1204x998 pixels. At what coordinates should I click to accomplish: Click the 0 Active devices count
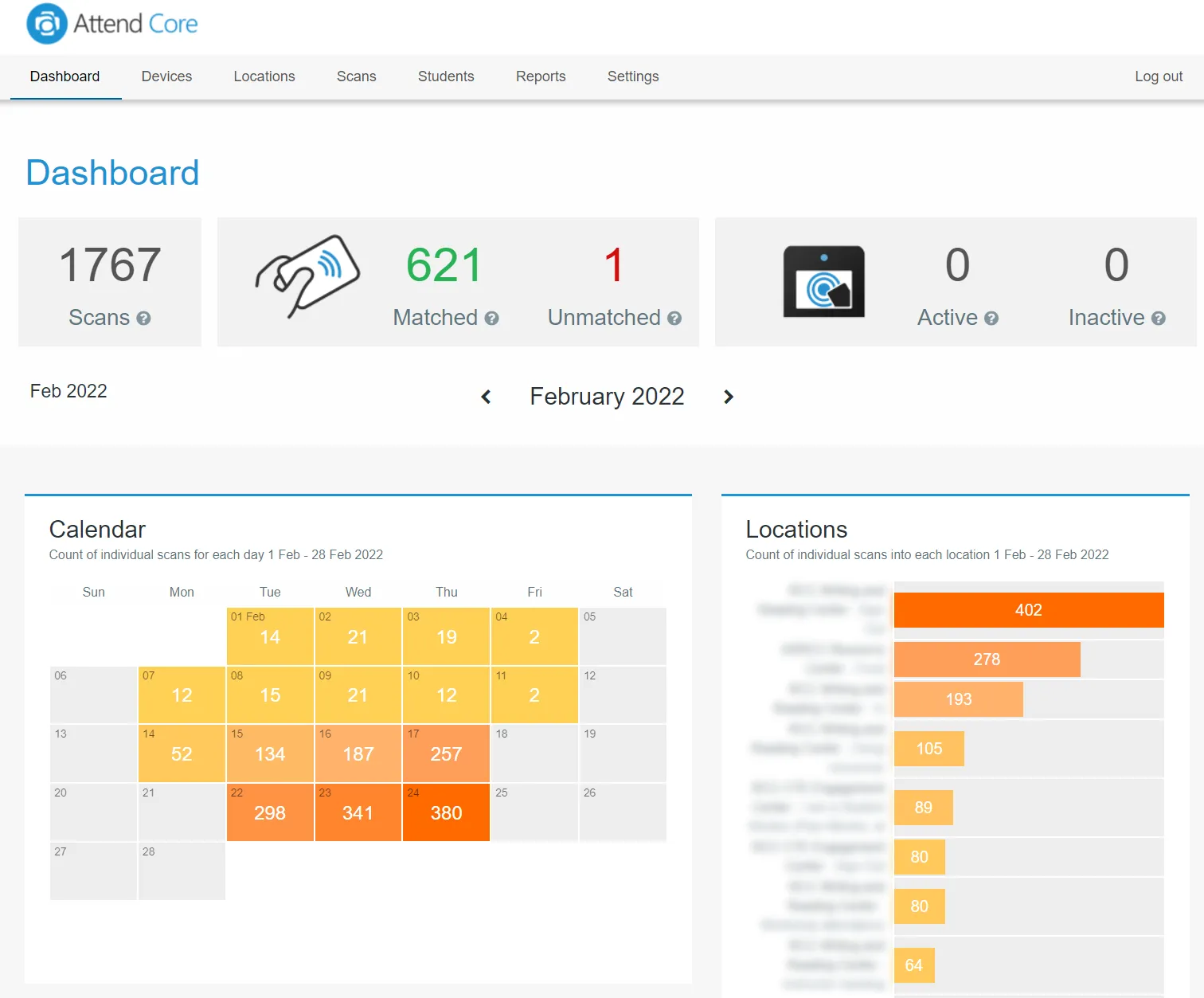957,264
